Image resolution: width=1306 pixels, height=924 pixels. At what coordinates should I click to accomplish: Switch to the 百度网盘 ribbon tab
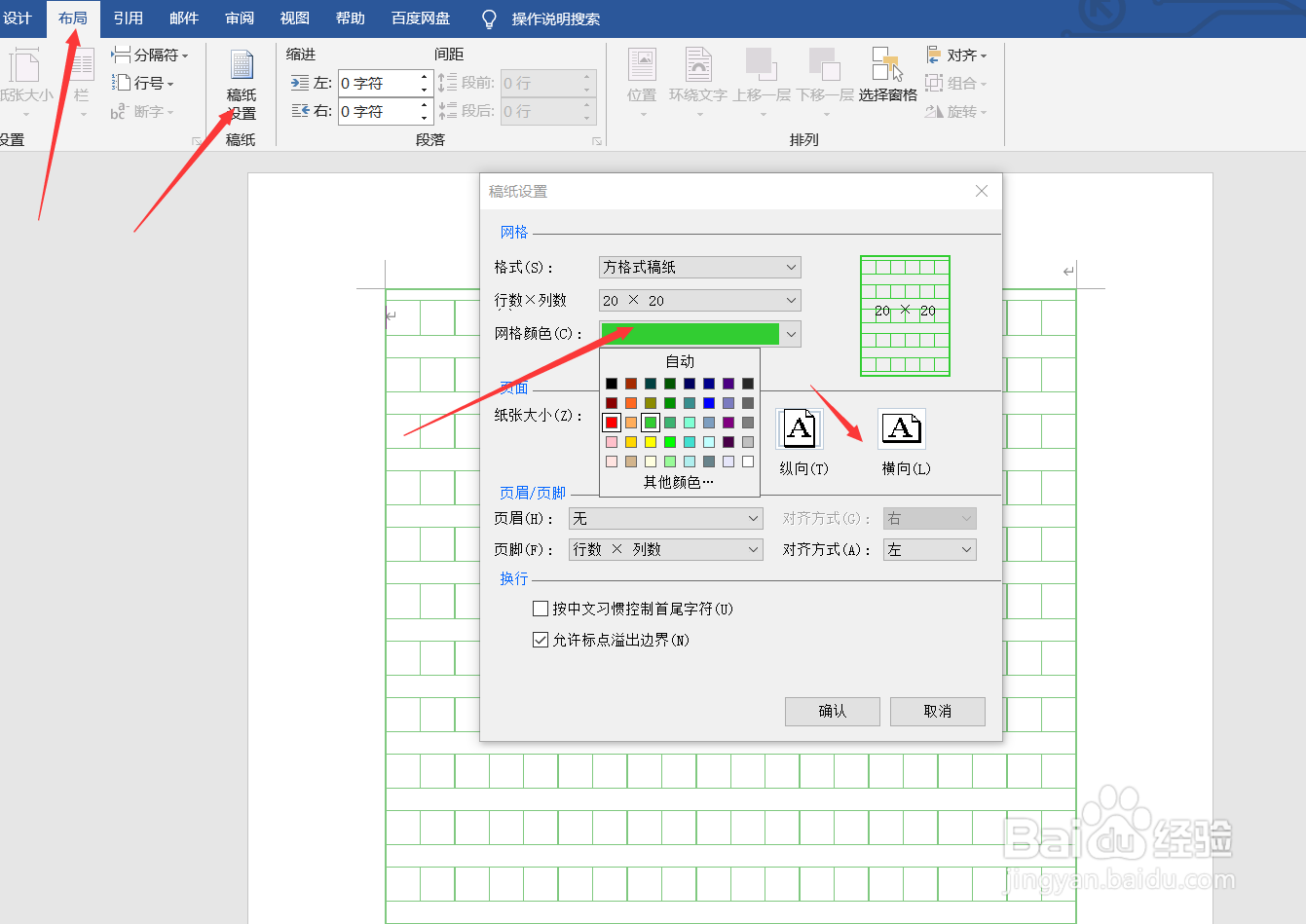click(421, 18)
